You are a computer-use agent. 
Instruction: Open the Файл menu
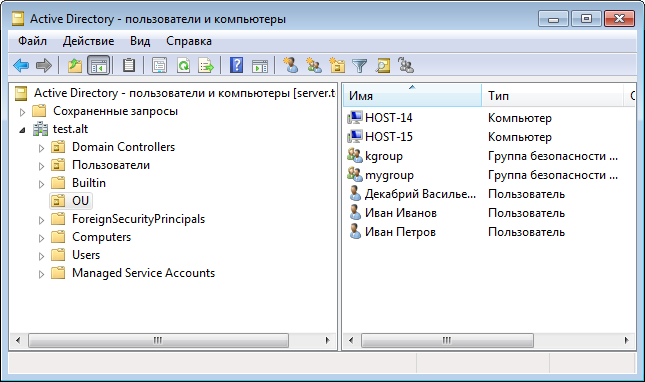(32, 41)
